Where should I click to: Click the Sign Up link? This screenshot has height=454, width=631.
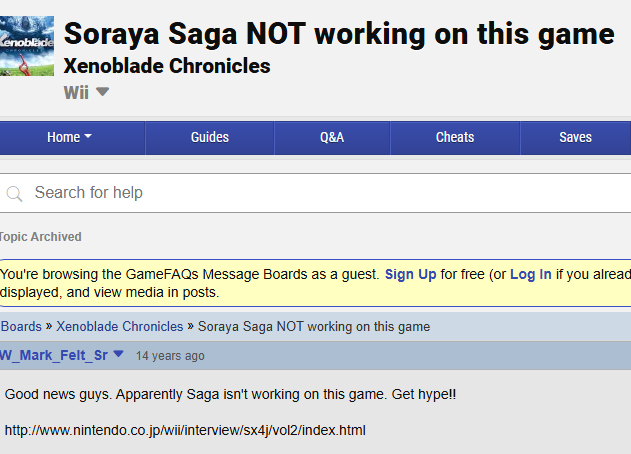[x=410, y=274]
